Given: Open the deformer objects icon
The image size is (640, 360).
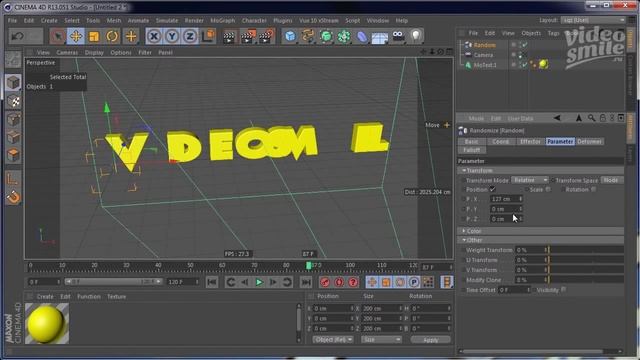Looking at the screenshot, I should pos(362,36).
